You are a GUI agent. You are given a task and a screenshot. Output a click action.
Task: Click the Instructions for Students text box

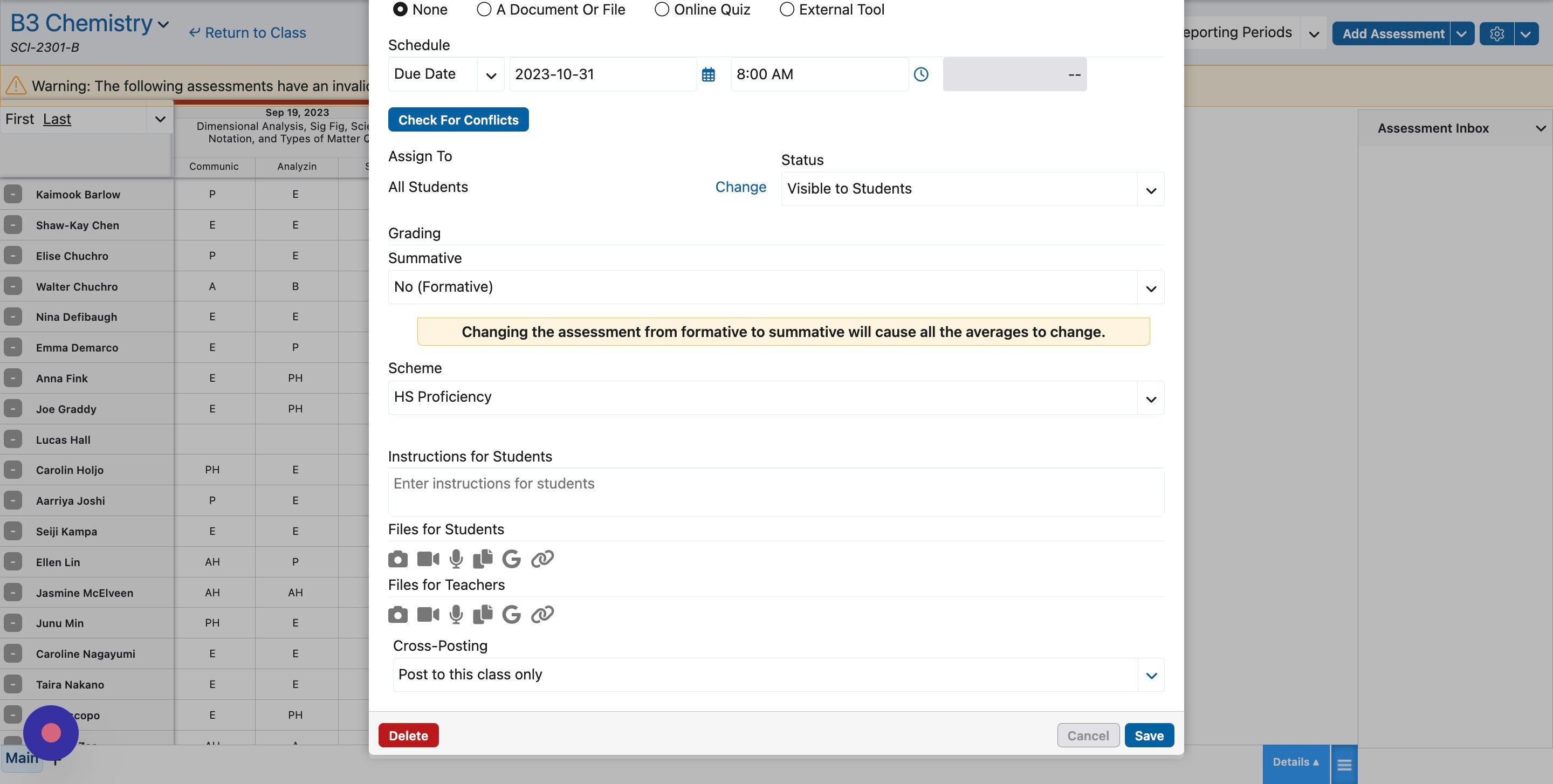point(776,492)
